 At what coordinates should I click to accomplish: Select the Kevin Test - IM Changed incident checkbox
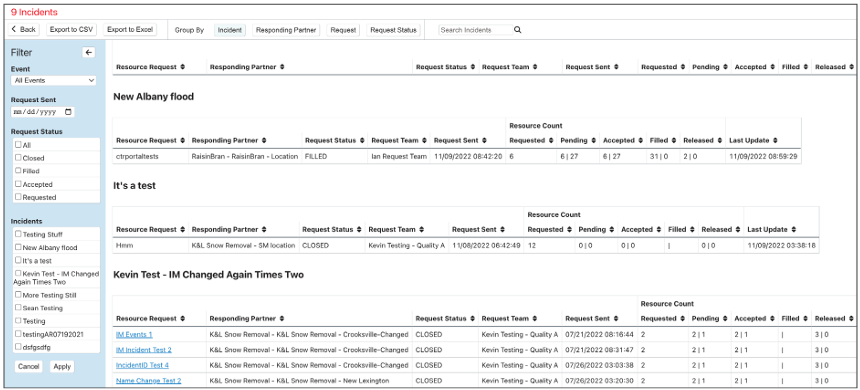point(18,273)
